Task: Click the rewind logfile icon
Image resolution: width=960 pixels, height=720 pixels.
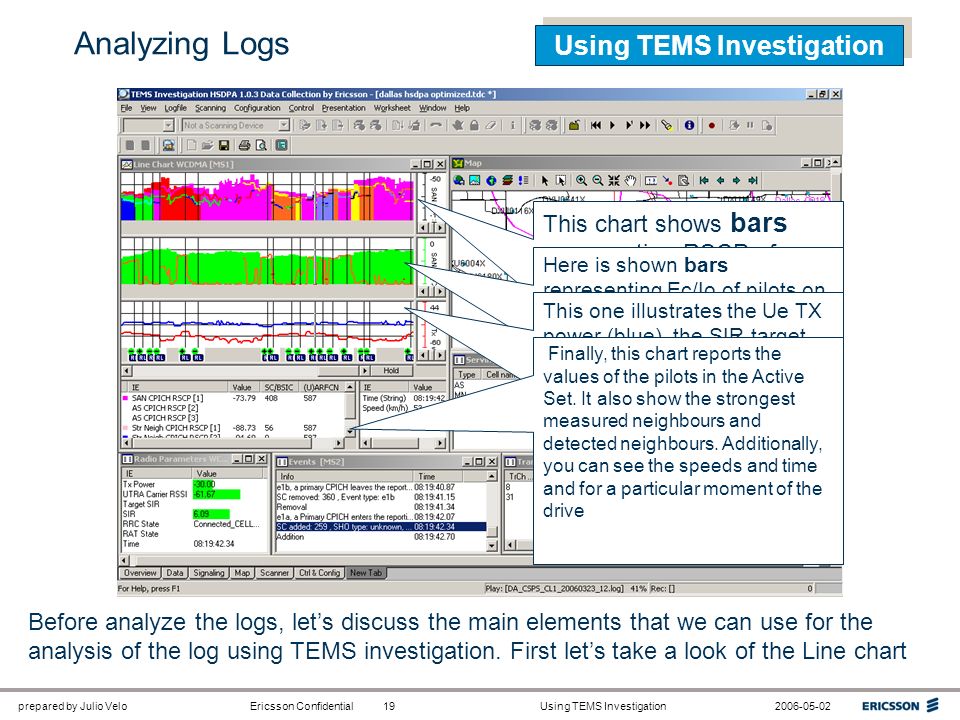Action: (x=596, y=126)
